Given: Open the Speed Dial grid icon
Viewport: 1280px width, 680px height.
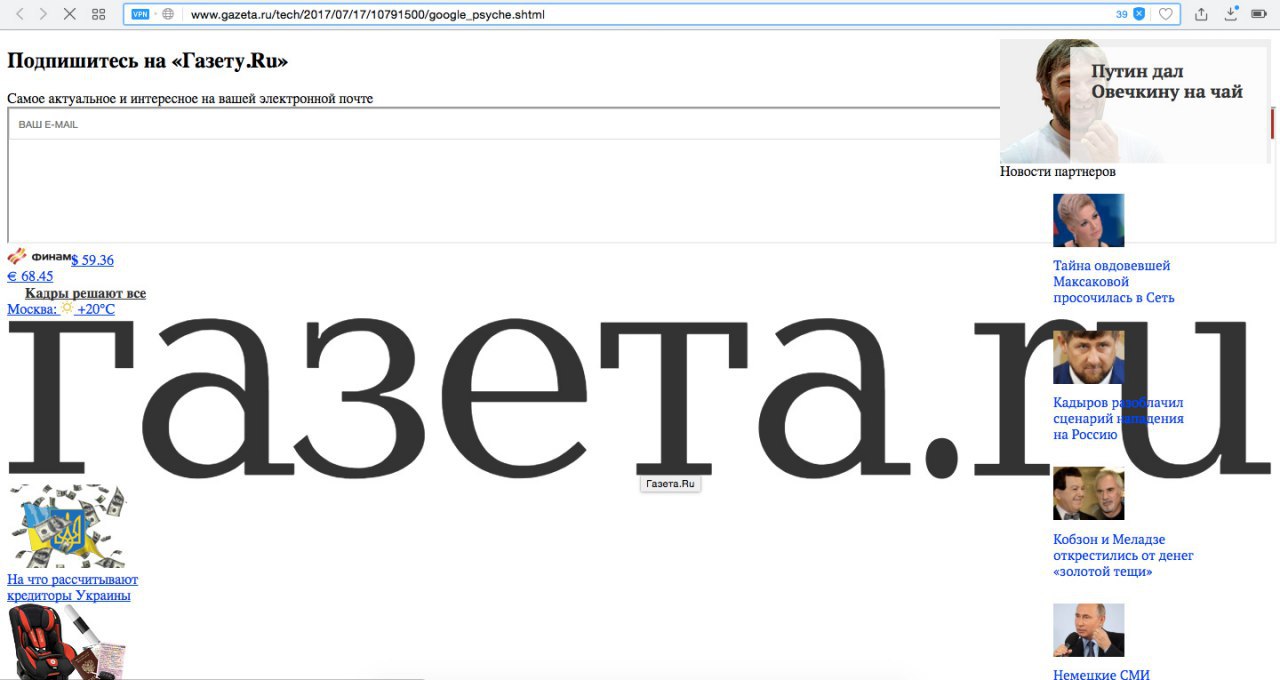Looking at the screenshot, I should (98, 14).
